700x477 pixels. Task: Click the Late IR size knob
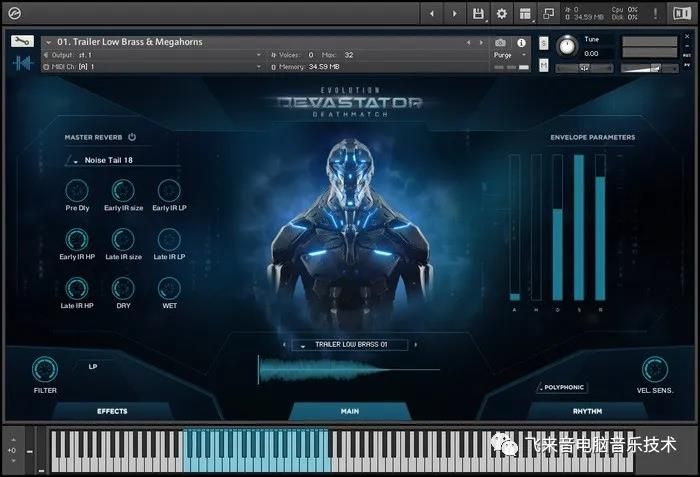click(123, 239)
